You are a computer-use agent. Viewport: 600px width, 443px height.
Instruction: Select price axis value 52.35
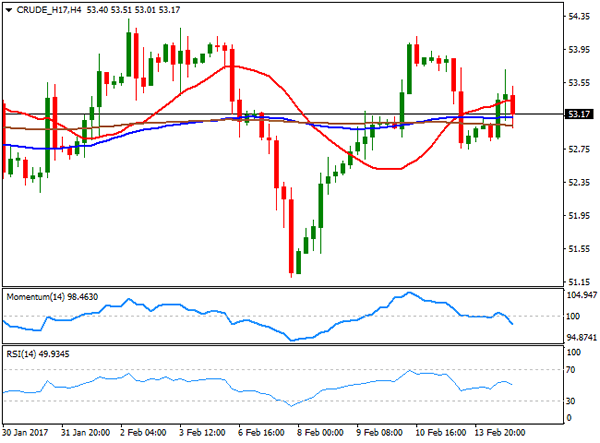579,182
